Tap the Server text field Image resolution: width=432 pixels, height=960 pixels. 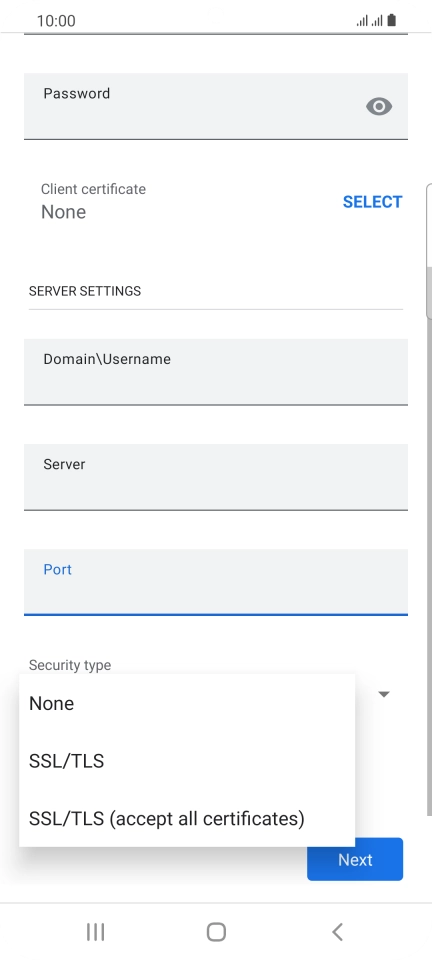216,477
